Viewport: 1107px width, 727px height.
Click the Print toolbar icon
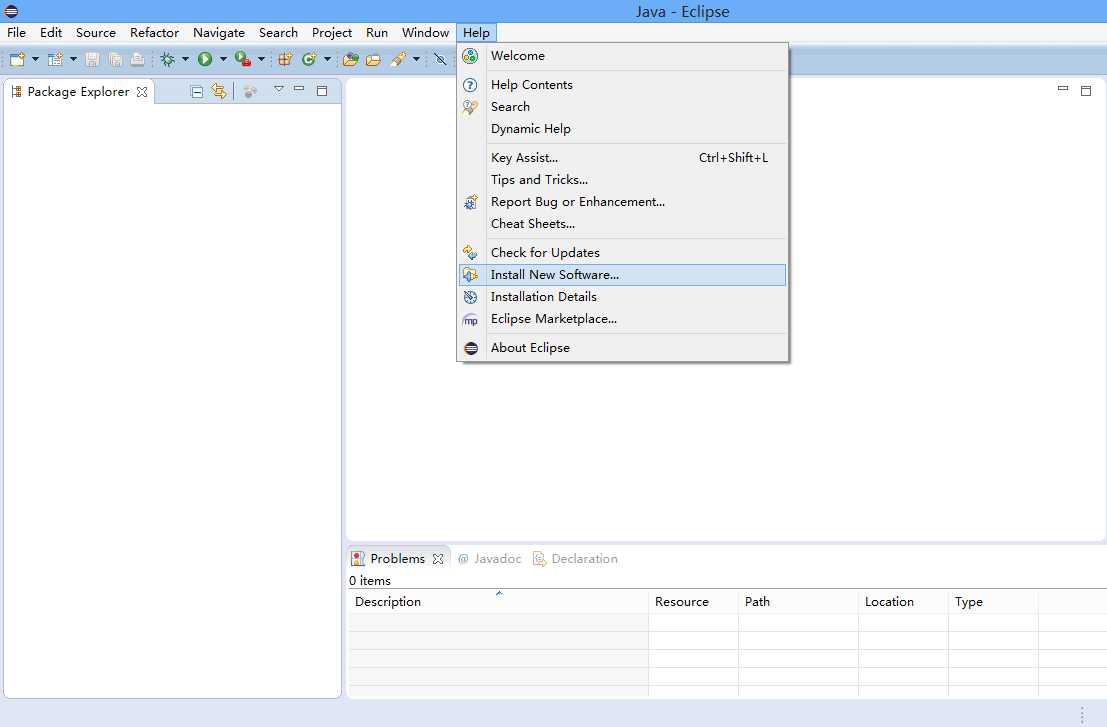coord(138,59)
